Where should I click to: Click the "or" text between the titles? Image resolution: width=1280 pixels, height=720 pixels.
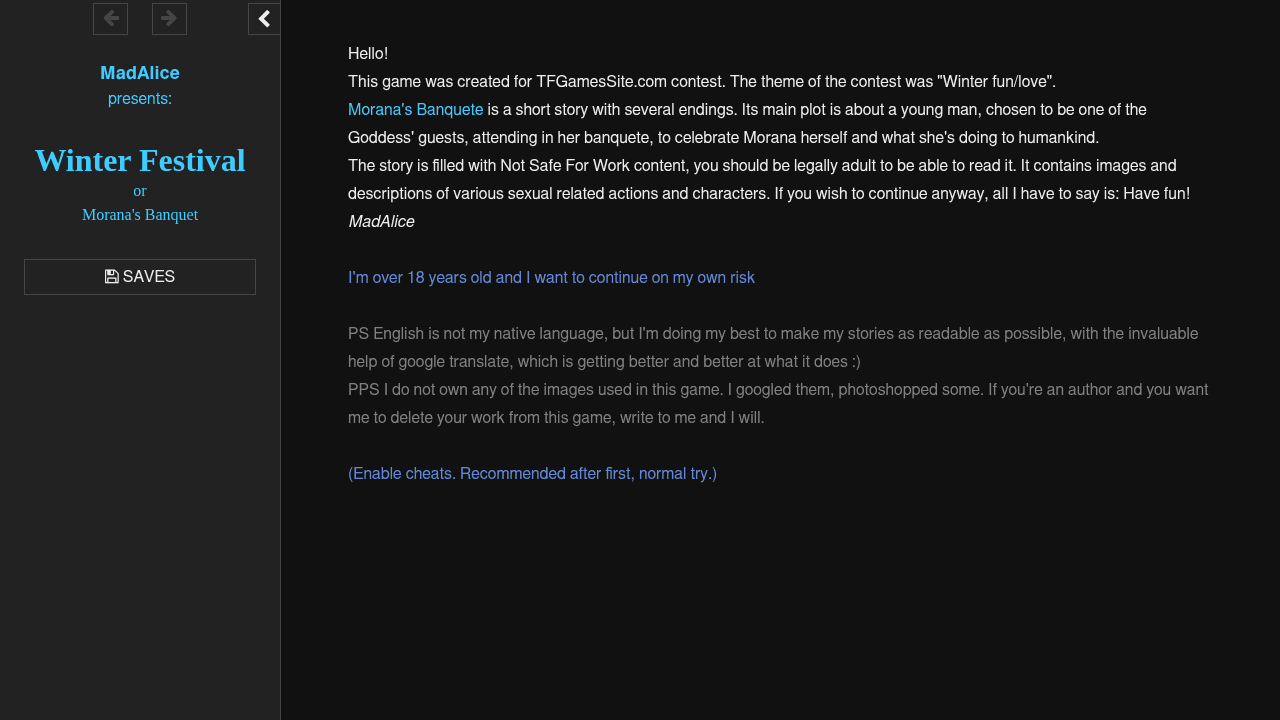(140, 191)
